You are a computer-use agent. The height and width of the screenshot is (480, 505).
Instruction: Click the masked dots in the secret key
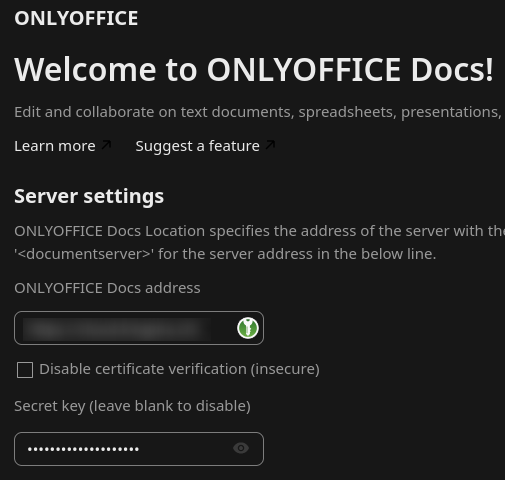[83, 449]
